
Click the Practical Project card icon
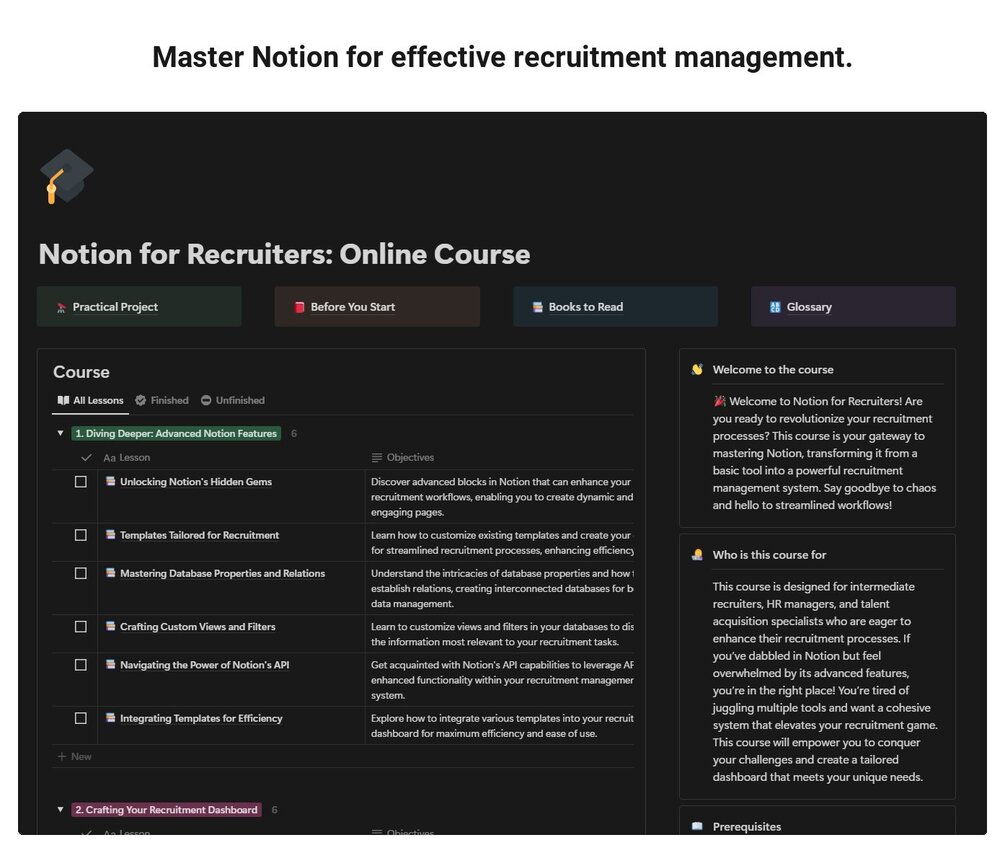coord(61,308)
